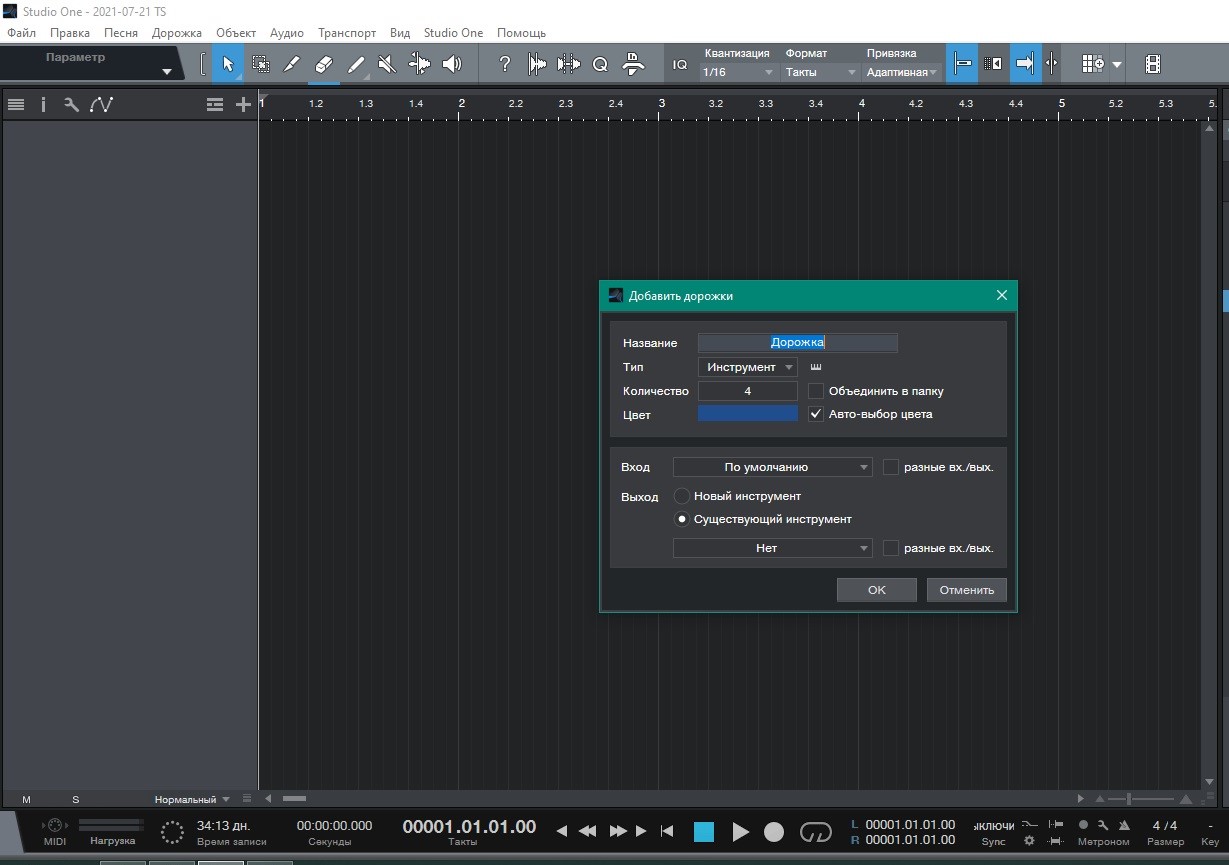Toggle the Loop transport button
This screenshot has height=865, width=1229.
816,831
